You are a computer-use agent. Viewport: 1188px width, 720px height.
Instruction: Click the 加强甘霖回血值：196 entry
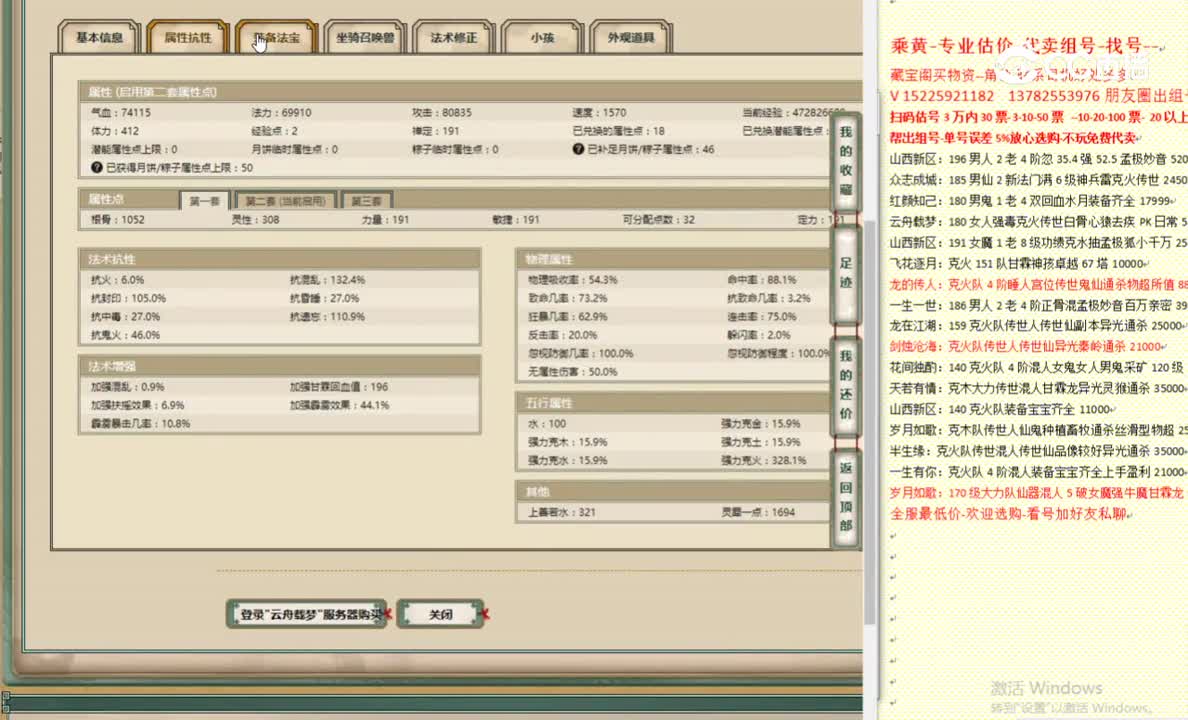(339, 387)
